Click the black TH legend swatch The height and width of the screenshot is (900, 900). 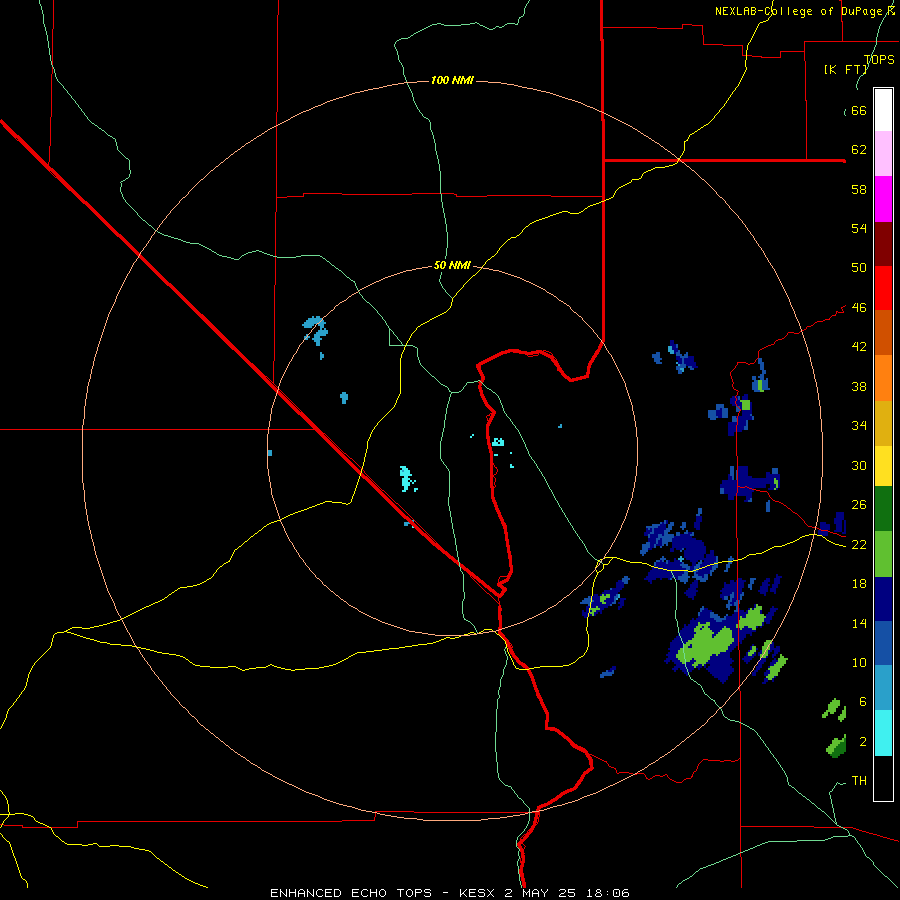(x=883, y=778)
